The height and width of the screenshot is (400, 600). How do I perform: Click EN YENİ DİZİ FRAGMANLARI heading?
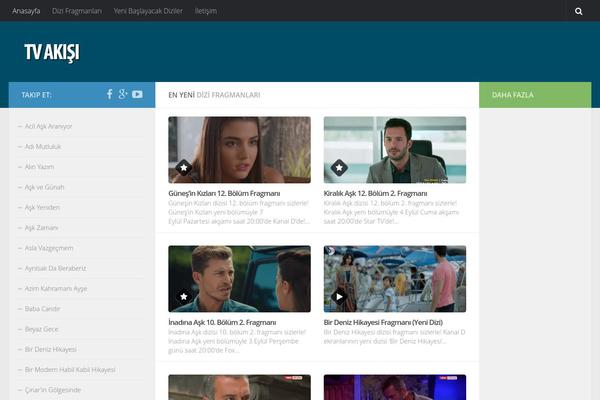214,95
